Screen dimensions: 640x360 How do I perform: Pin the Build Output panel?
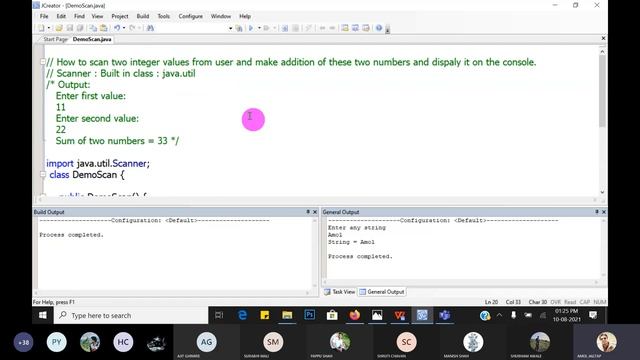308,212
